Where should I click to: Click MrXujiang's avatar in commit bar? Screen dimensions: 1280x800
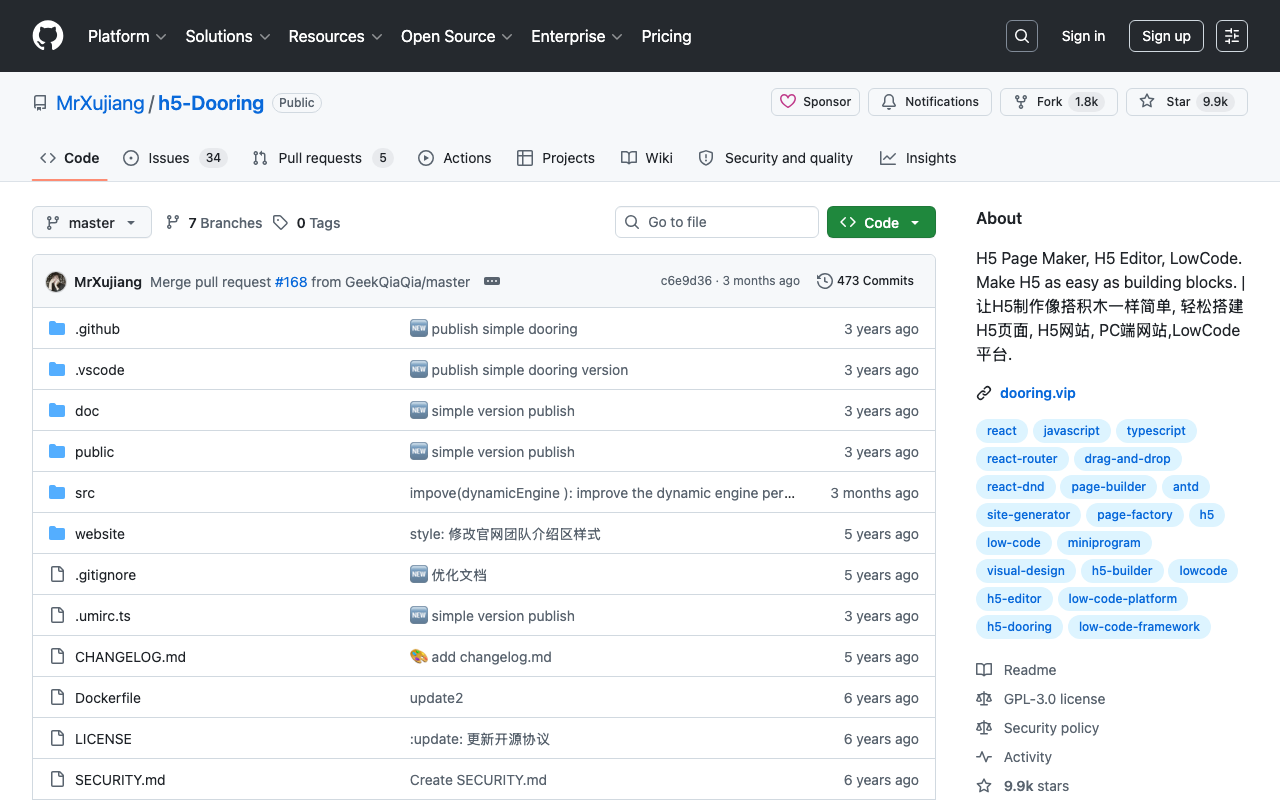tap(56, 282)
